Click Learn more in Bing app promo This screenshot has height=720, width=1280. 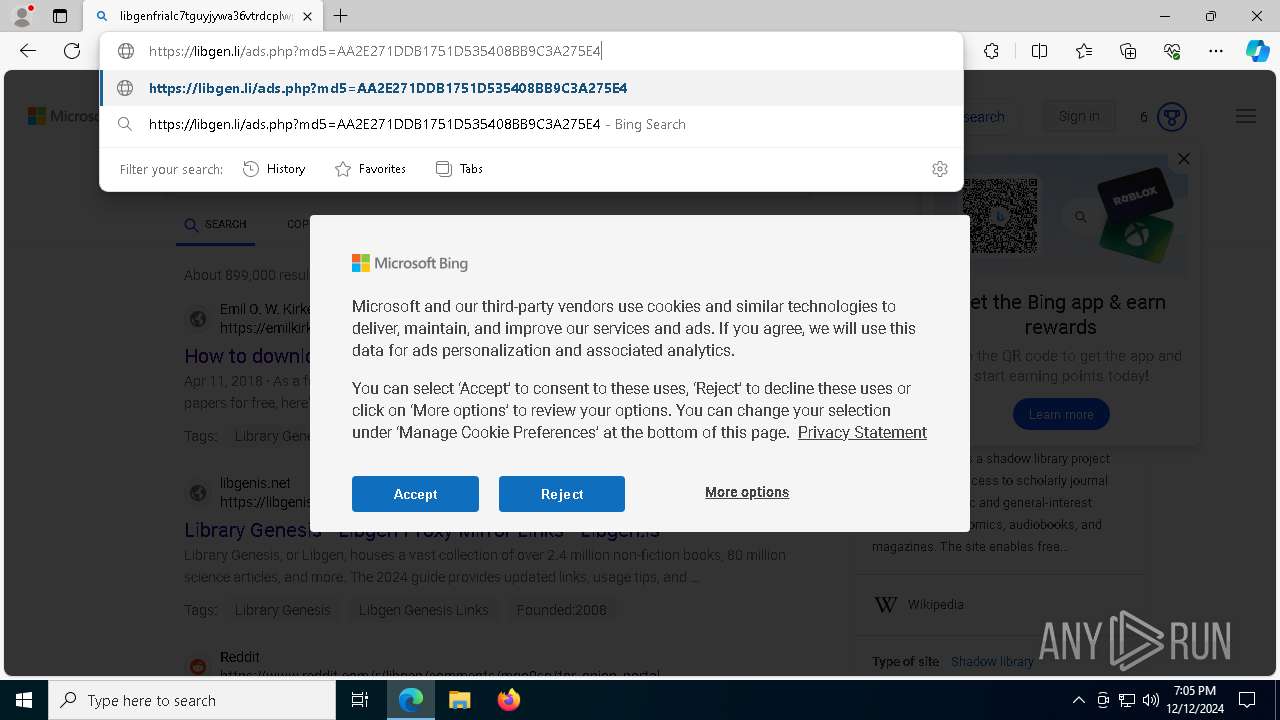[1061, 414]
